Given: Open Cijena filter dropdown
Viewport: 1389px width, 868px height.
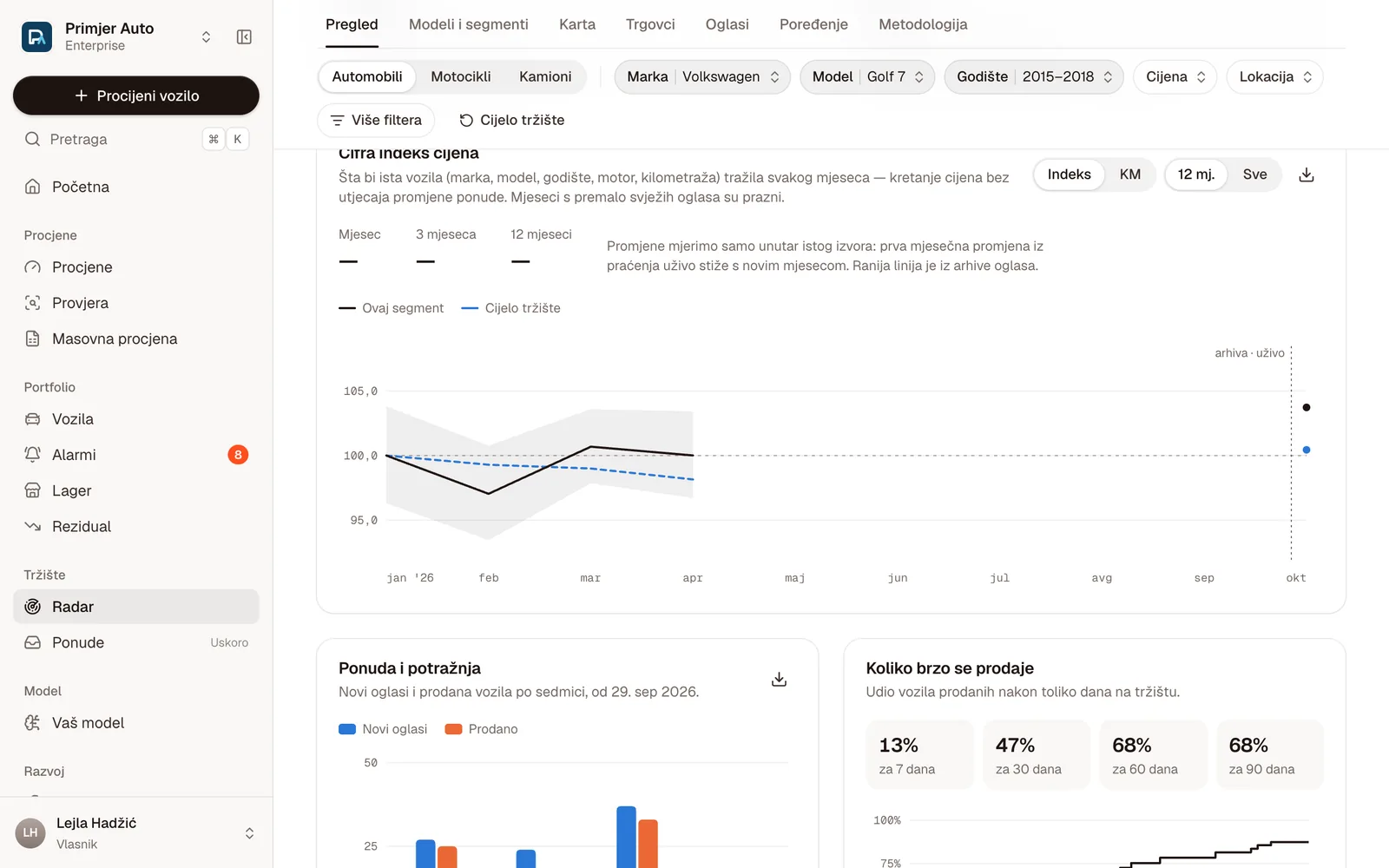Looking at the screenshot, I should tap(1175, 76).
